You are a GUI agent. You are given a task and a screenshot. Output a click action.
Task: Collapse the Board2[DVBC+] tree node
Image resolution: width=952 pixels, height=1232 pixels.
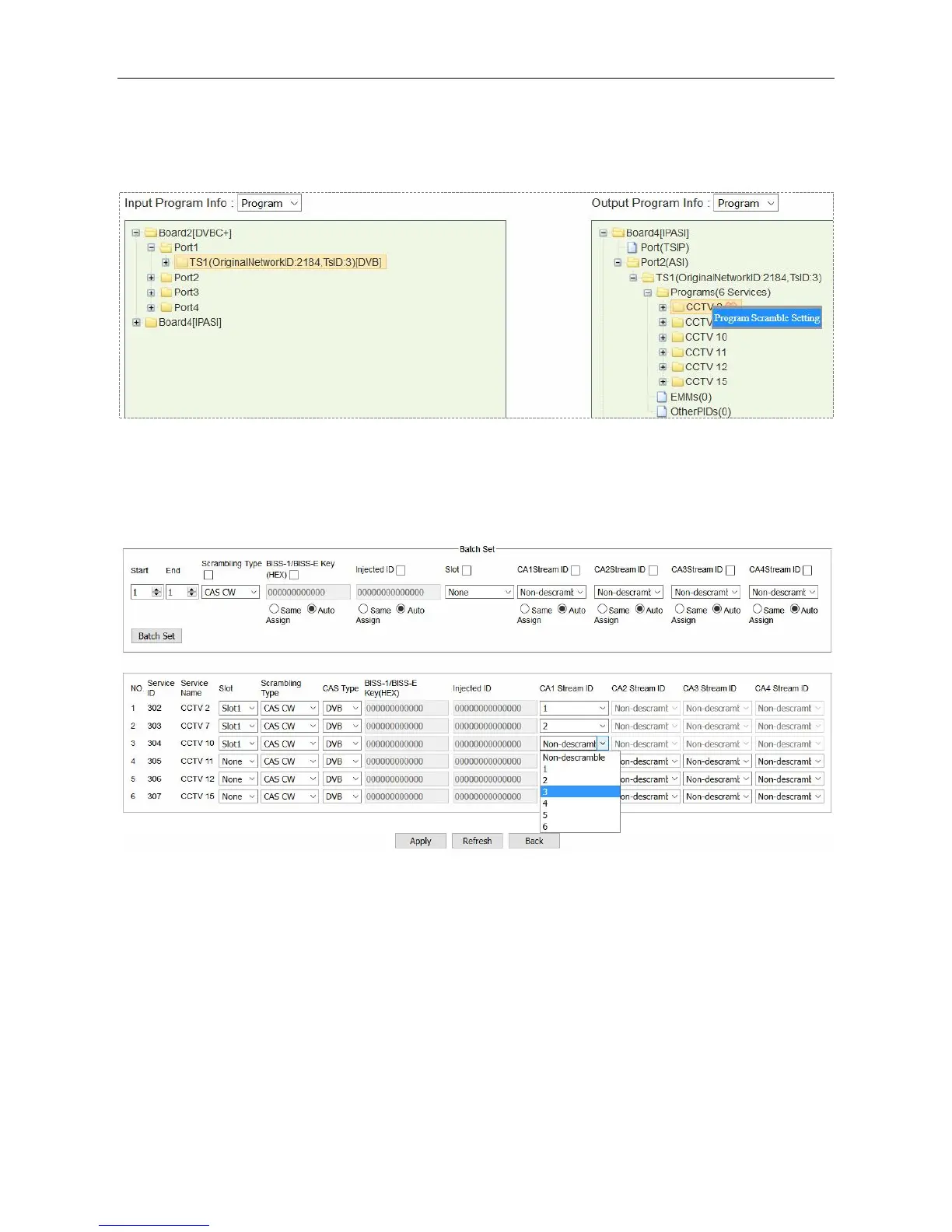(x=136, y=233)
